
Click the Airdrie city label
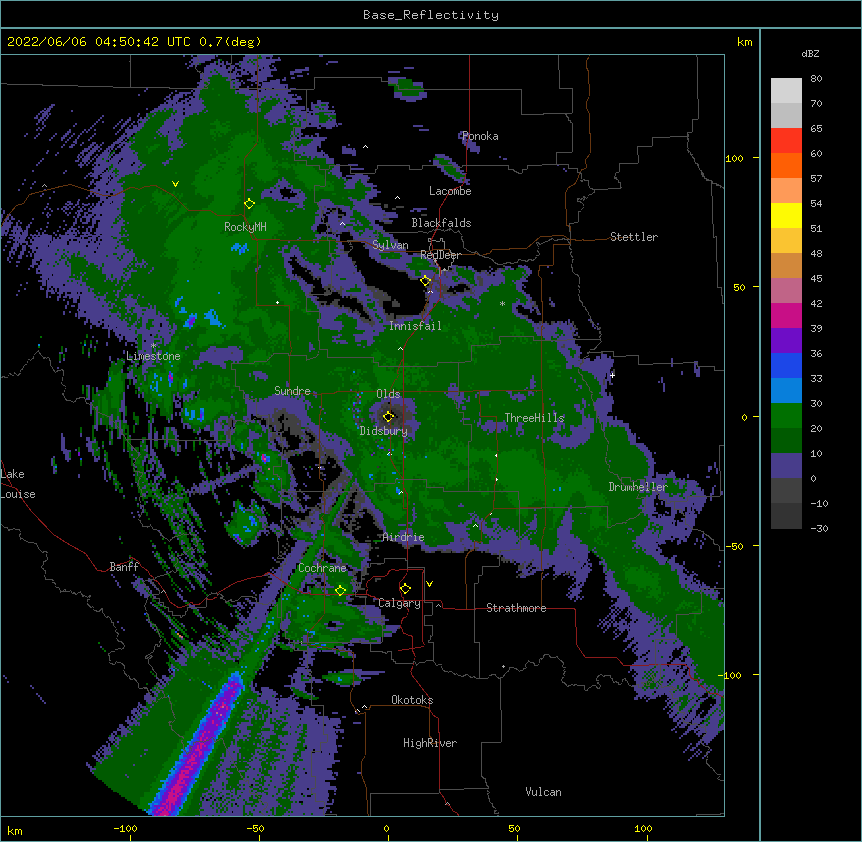(404, 537)
